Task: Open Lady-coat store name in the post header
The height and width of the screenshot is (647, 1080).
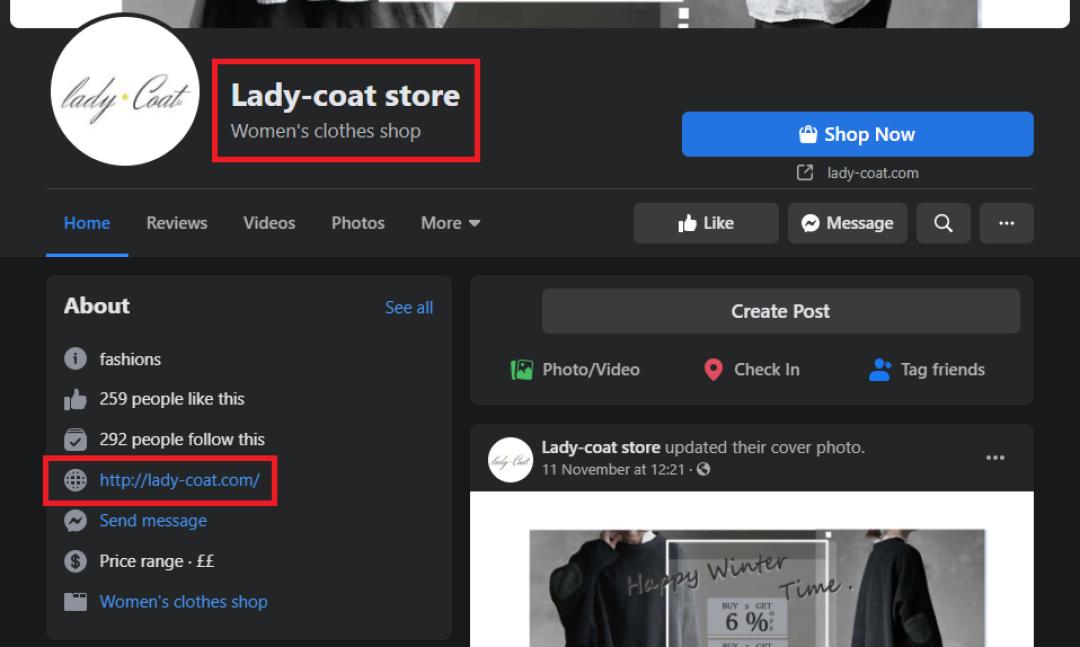Action: pos(601,447)
